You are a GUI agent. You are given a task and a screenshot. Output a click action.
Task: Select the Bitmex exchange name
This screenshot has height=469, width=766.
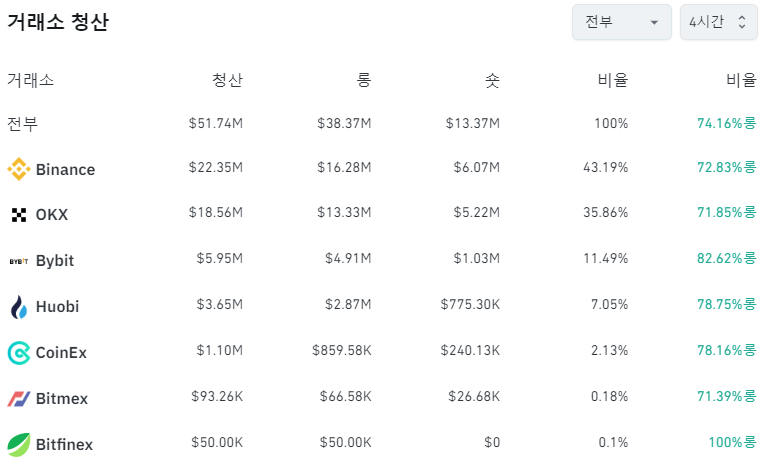(x=62, y=398)
